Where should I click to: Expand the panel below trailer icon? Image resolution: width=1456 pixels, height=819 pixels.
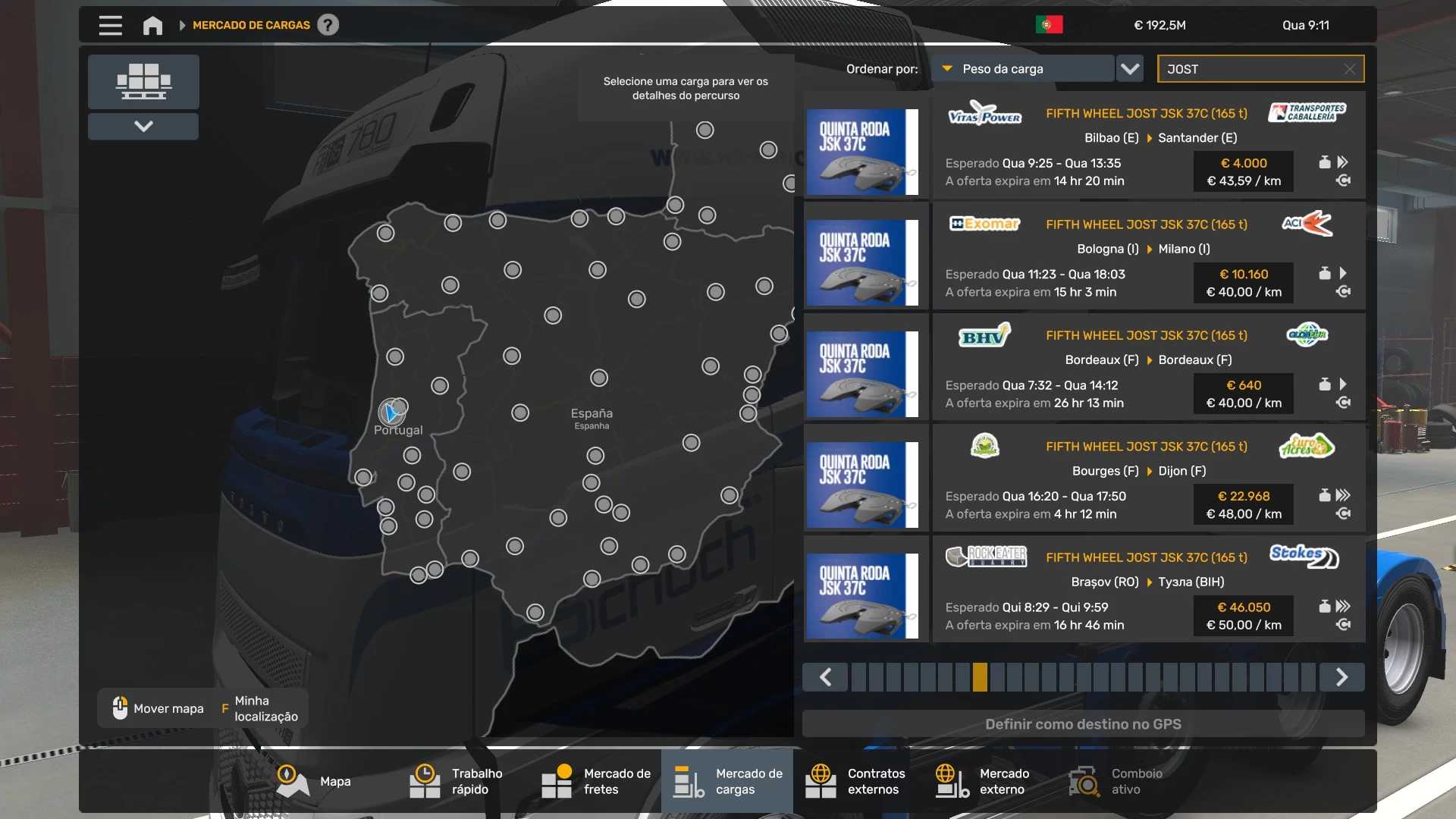tap(143, 126)
